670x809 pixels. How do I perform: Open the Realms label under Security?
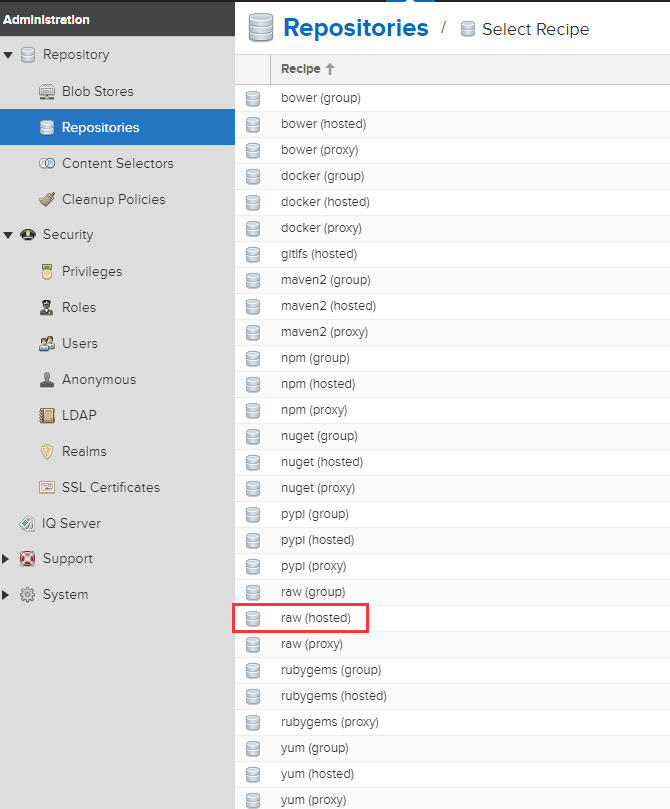[x=84, y=451]
